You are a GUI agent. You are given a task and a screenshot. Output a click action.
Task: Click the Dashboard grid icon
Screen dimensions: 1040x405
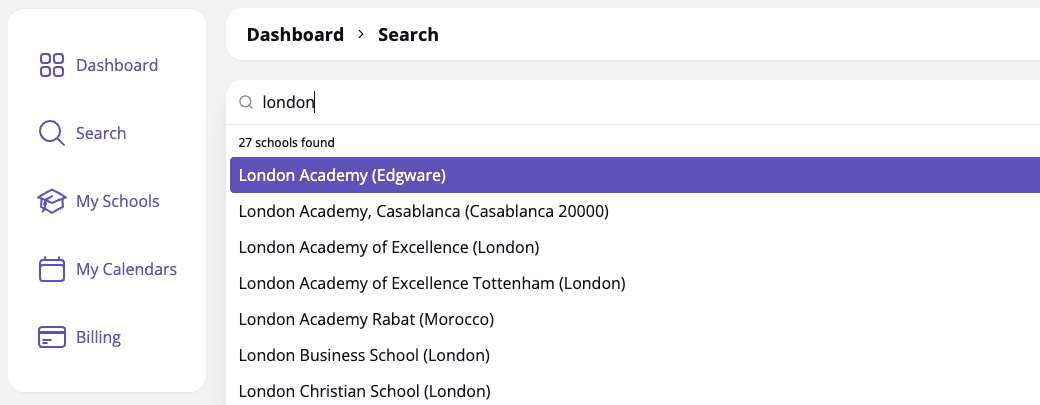pos(51,66)
